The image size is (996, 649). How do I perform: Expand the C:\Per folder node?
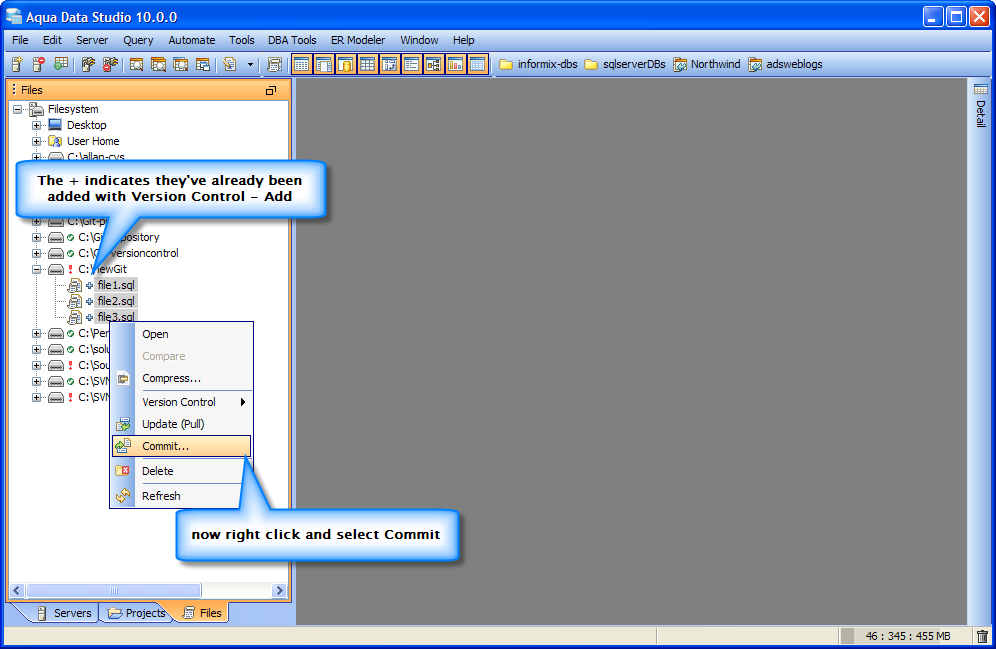tap(37, 333)
